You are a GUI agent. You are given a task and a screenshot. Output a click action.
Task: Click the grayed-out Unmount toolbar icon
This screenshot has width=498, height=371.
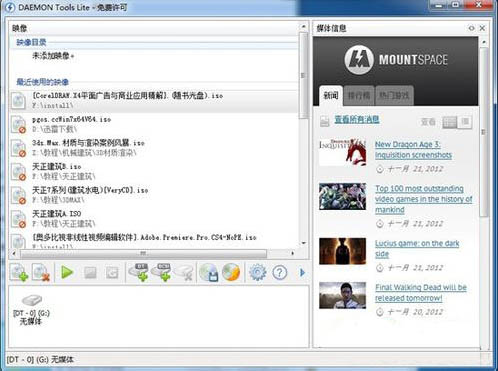point(90,273)
